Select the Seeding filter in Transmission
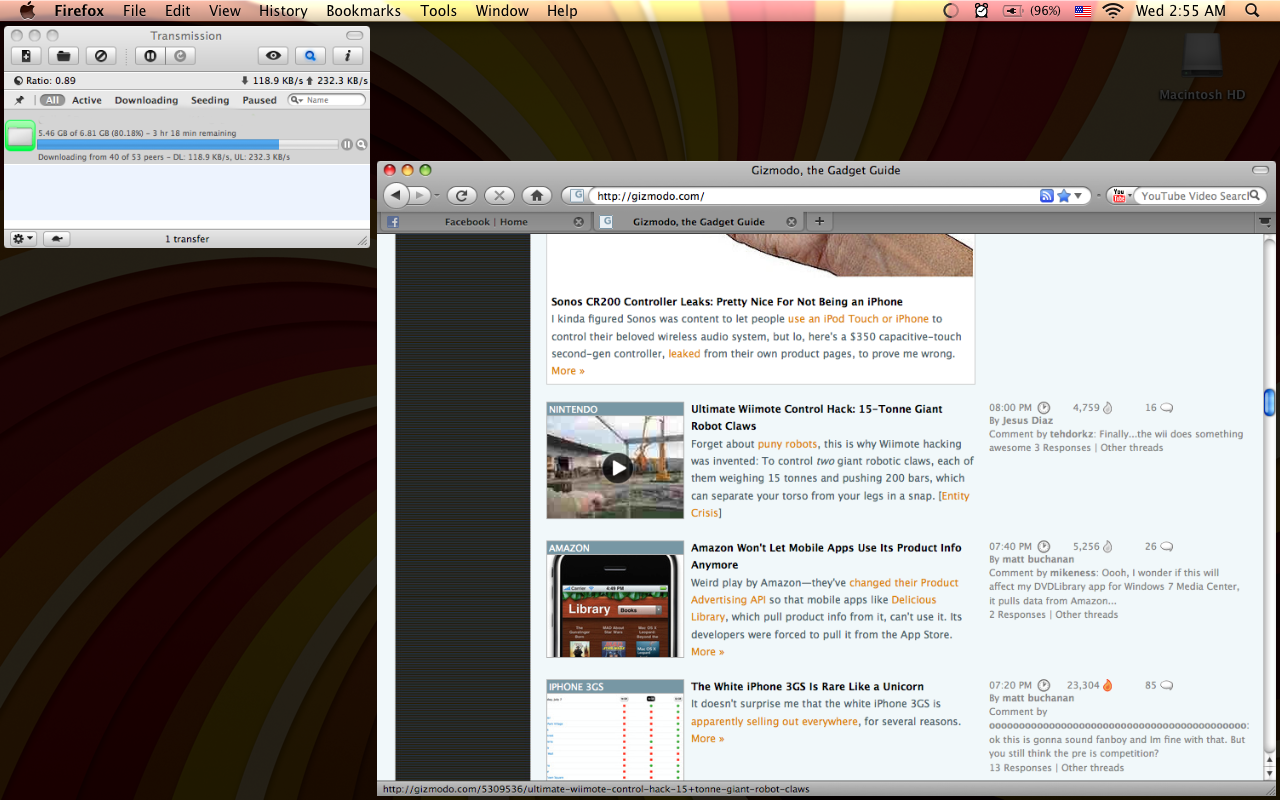Viewport: 1280px width, 800px height. (x=210, y=100)
